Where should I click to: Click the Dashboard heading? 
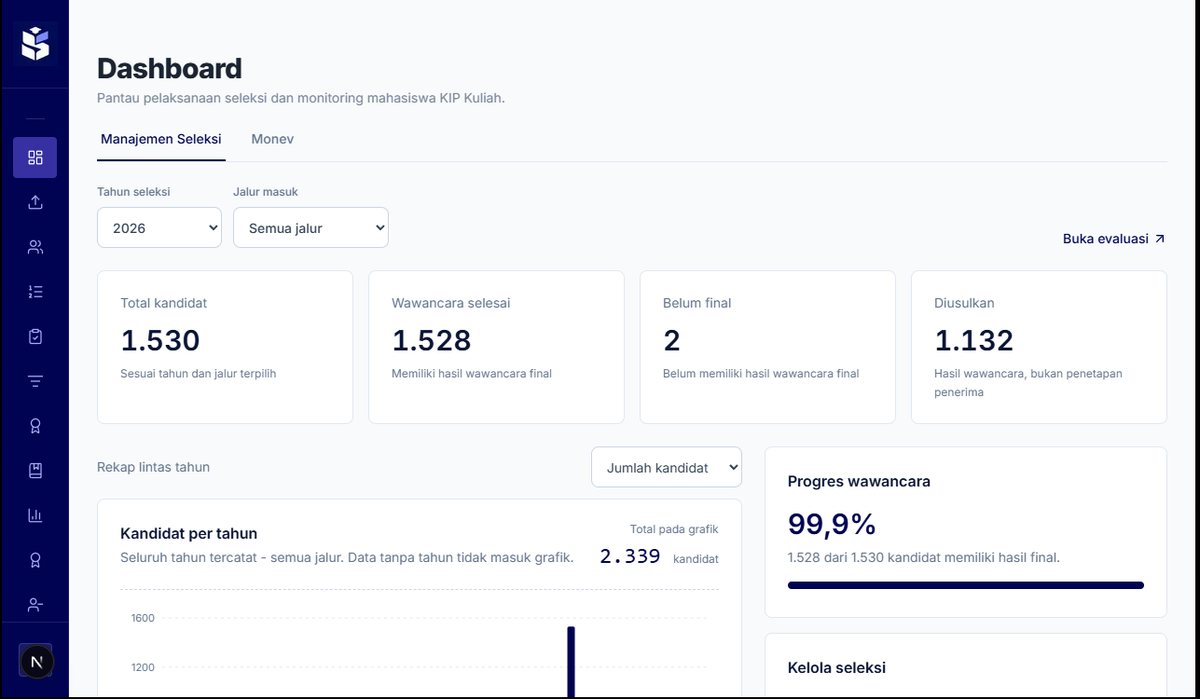click(169, 68)
